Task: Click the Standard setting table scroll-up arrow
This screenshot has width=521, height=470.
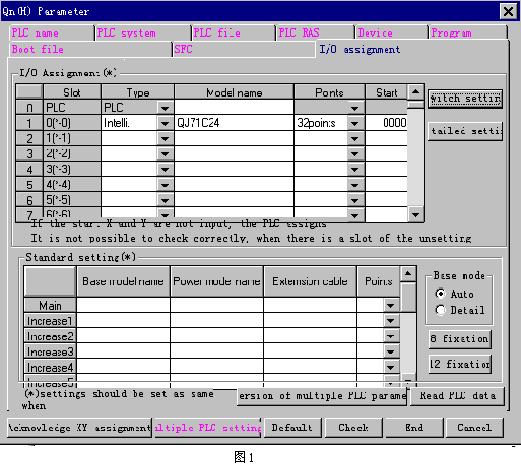Action: (x=408, y=274)
